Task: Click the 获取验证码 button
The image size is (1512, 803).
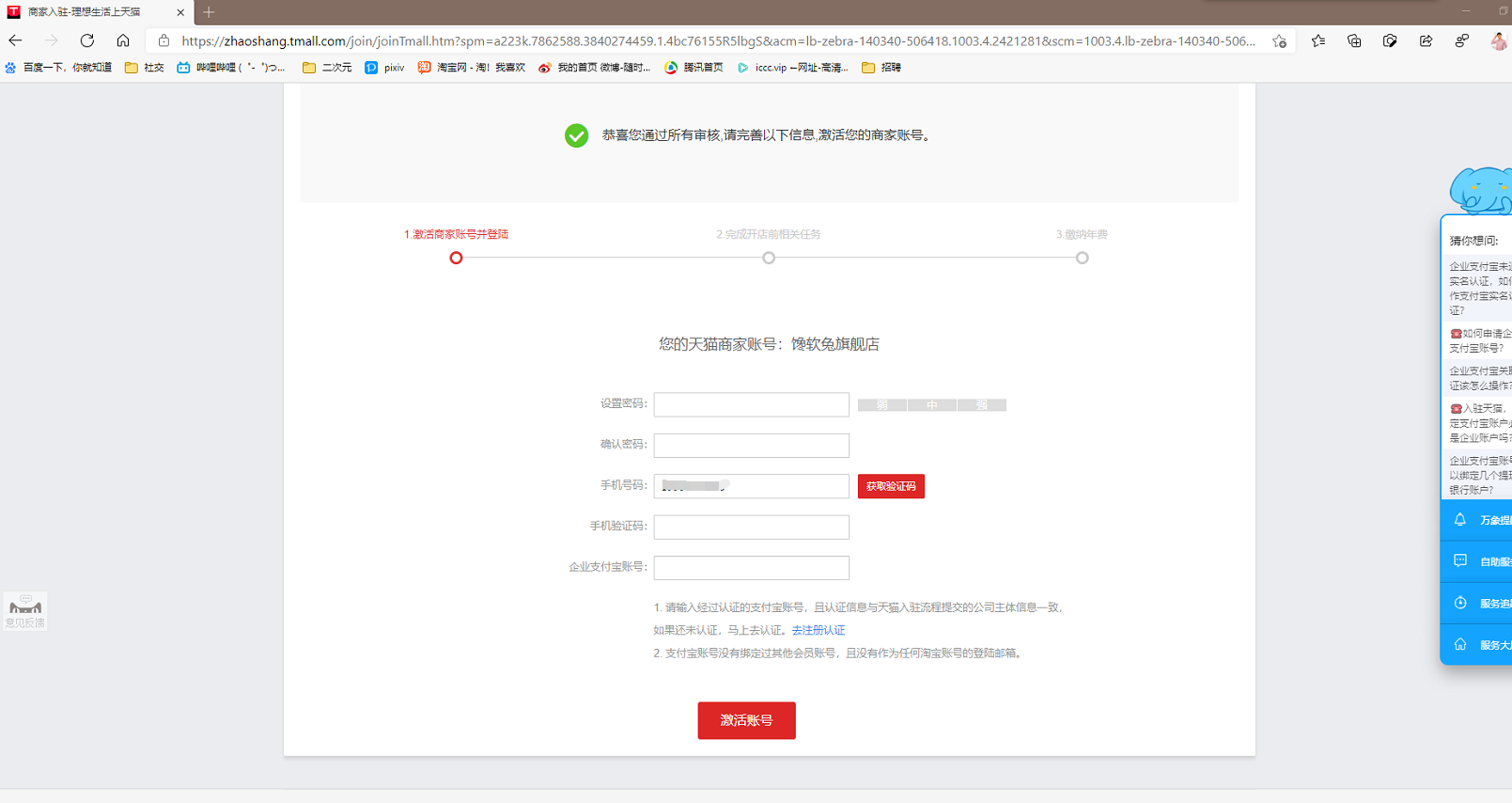Action: pos(891,486)
